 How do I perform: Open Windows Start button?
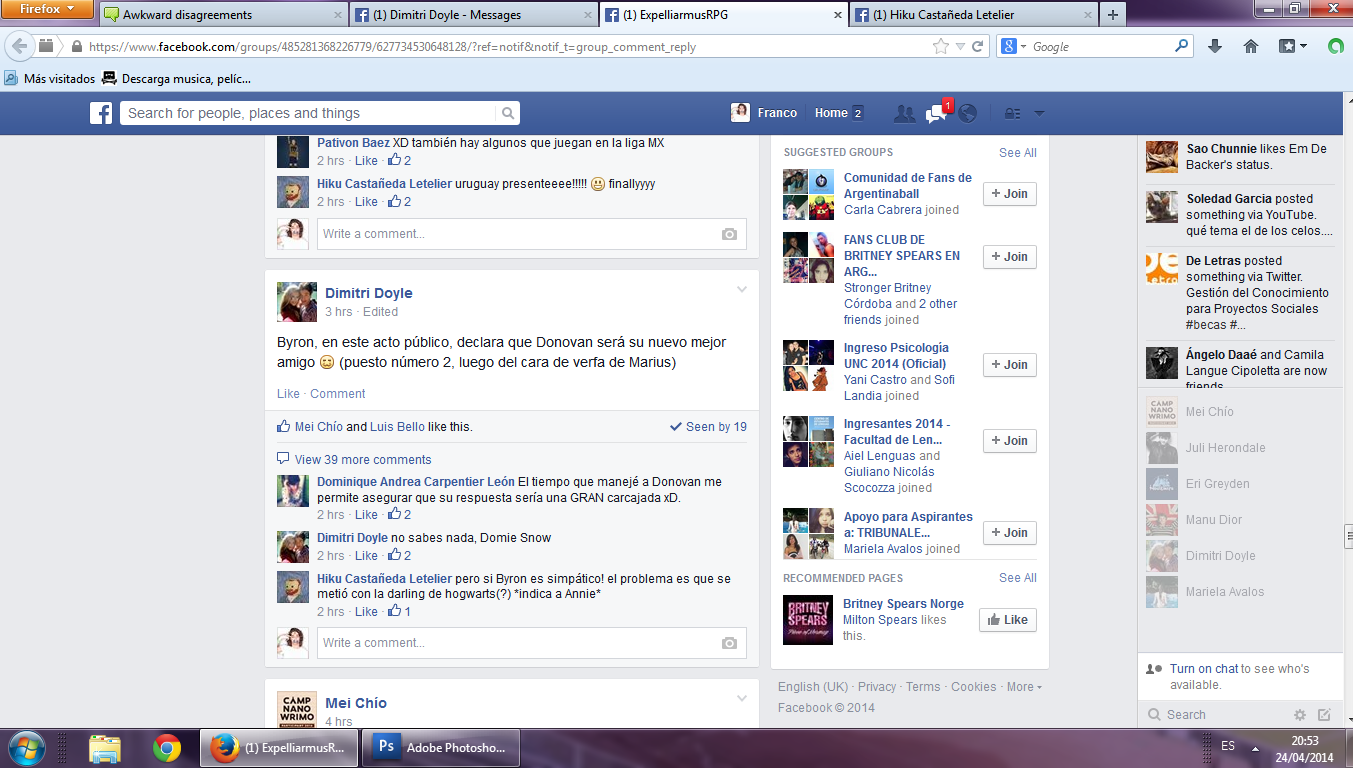click(x=27, y=747)
